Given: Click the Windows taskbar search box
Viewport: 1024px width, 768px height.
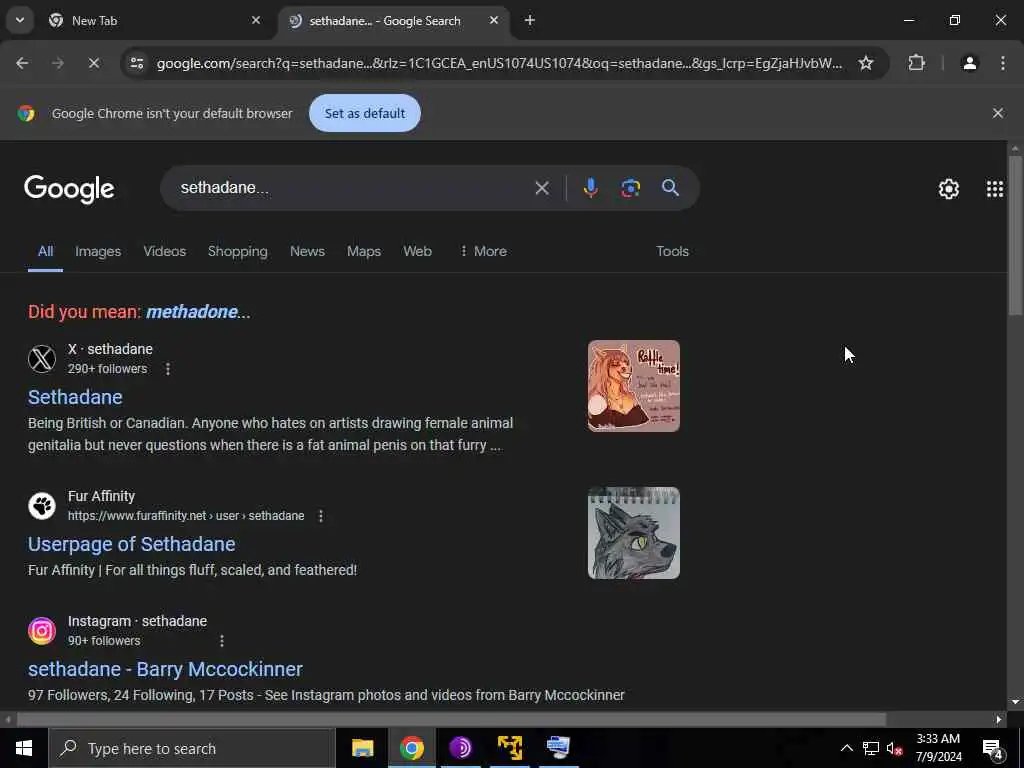Looking at the screenshot, I should pos(192,748).
